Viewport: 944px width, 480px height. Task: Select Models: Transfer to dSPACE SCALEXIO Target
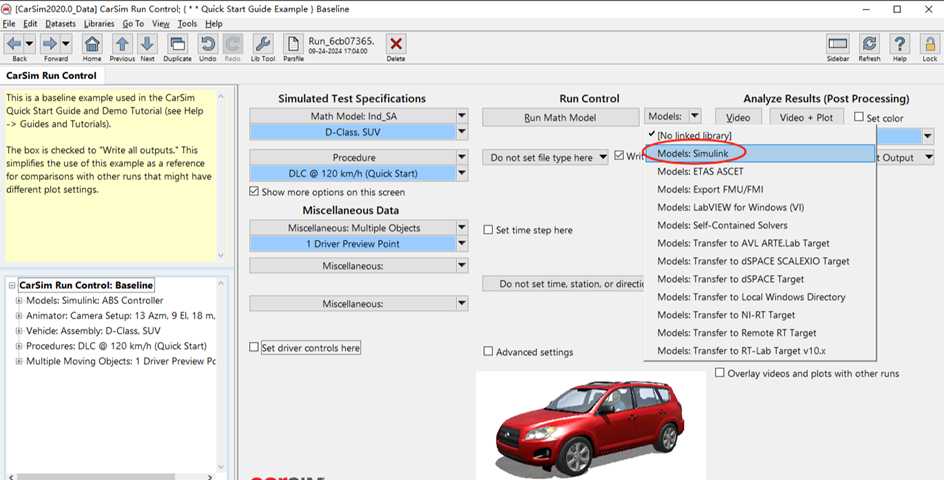(760, 261)
